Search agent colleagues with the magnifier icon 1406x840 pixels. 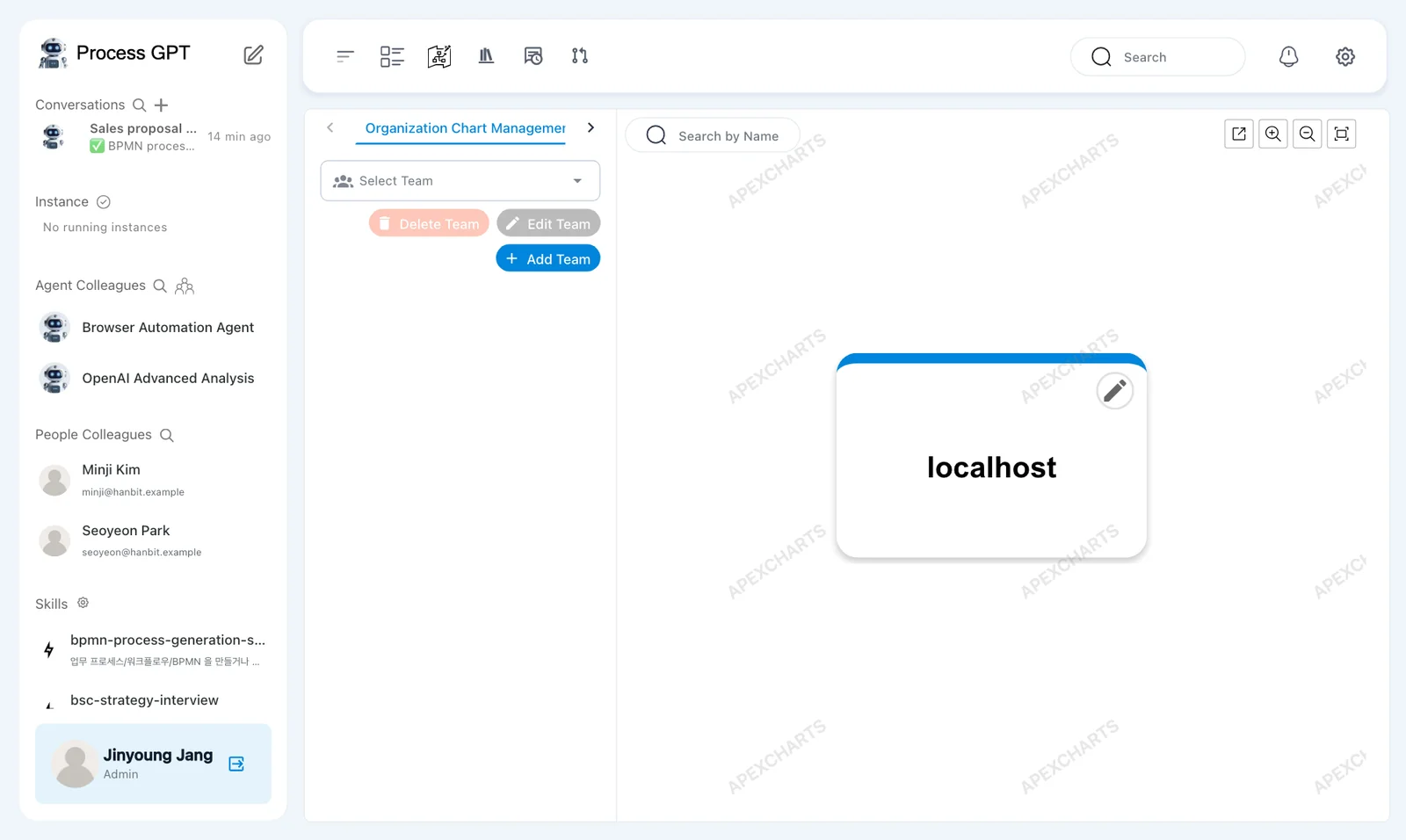coord(160,286)
